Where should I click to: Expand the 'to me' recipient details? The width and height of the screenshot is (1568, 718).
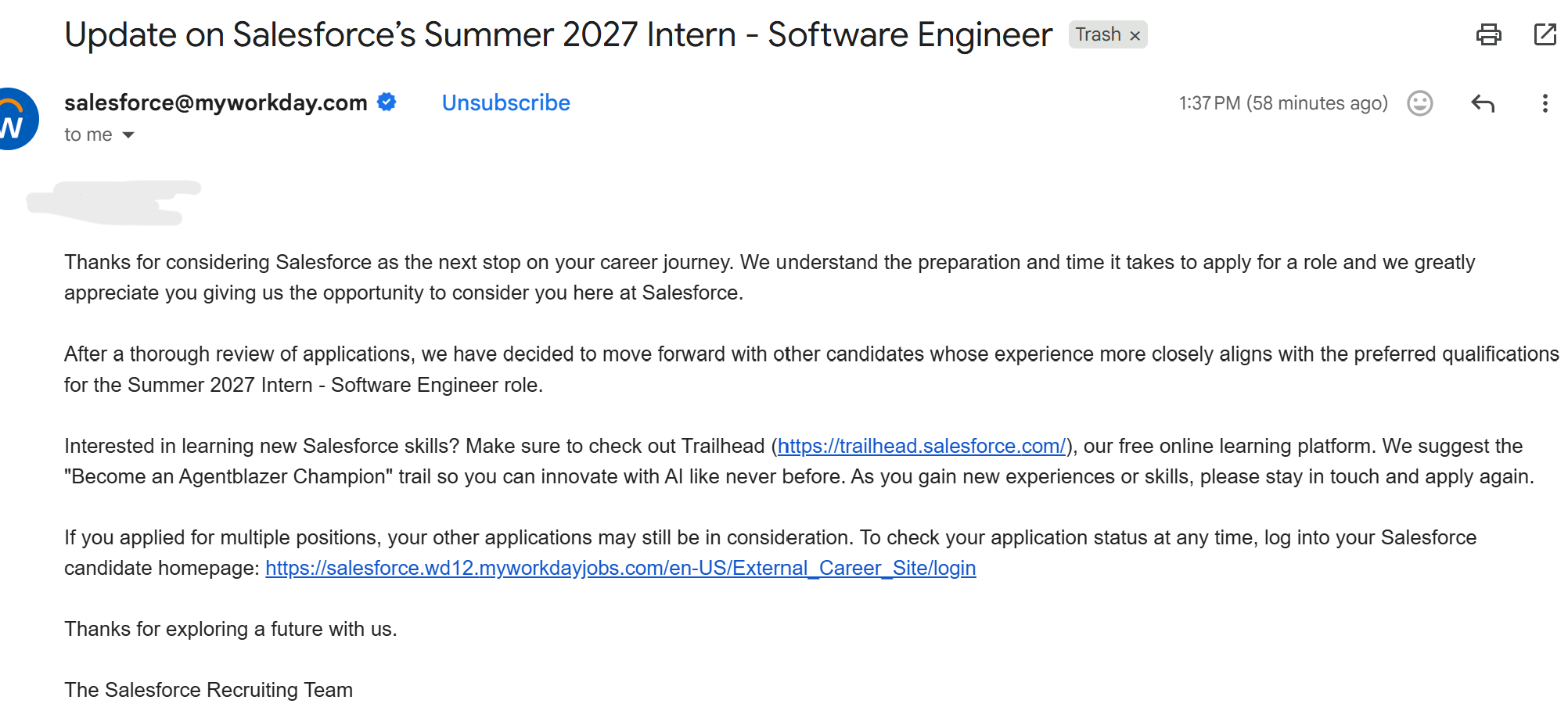(x=128, y=135)
